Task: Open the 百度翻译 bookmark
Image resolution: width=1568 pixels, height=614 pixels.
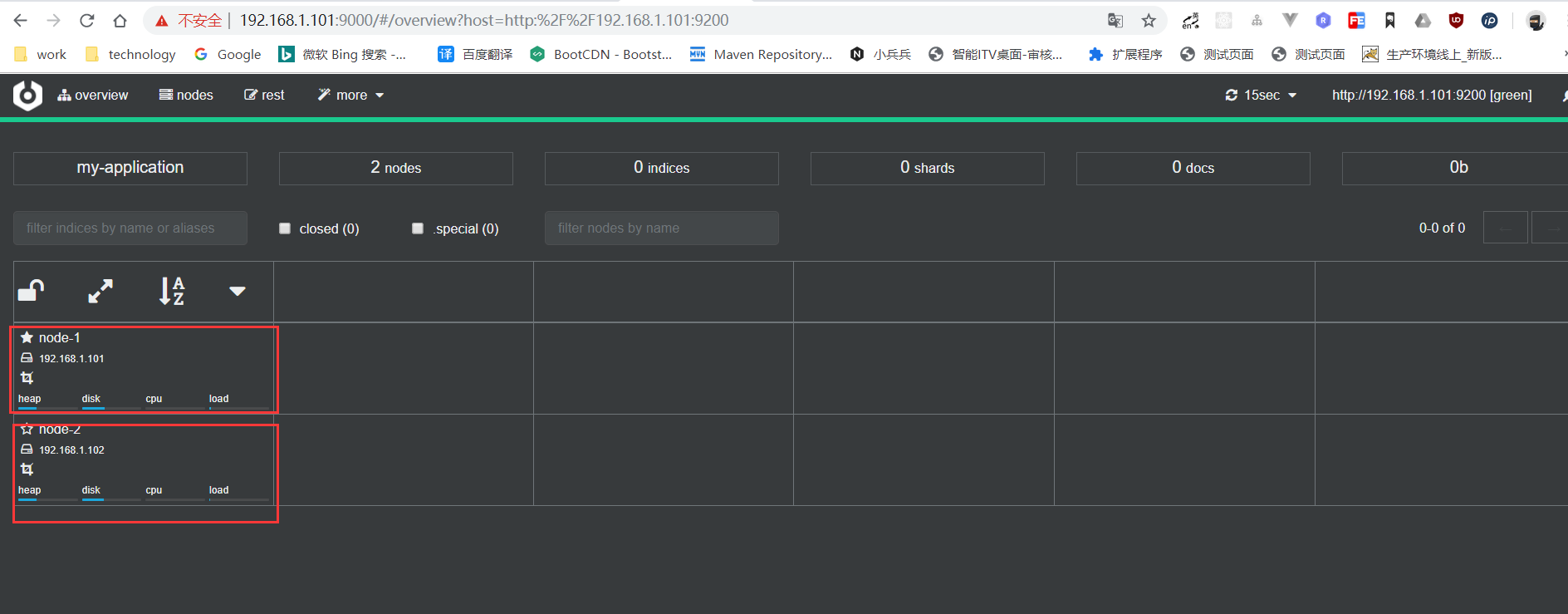Action: tap(475, 55)
